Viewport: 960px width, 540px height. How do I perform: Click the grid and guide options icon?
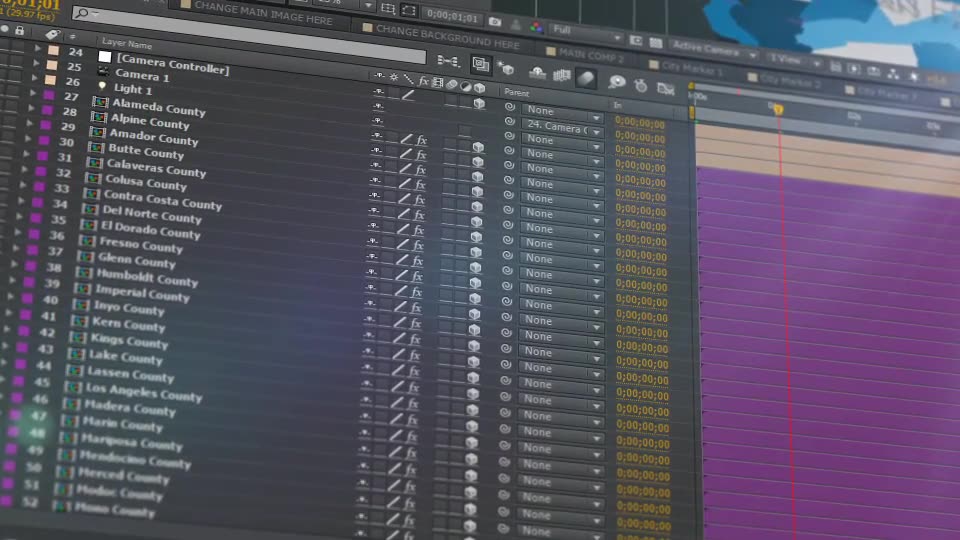pos(388,8)
